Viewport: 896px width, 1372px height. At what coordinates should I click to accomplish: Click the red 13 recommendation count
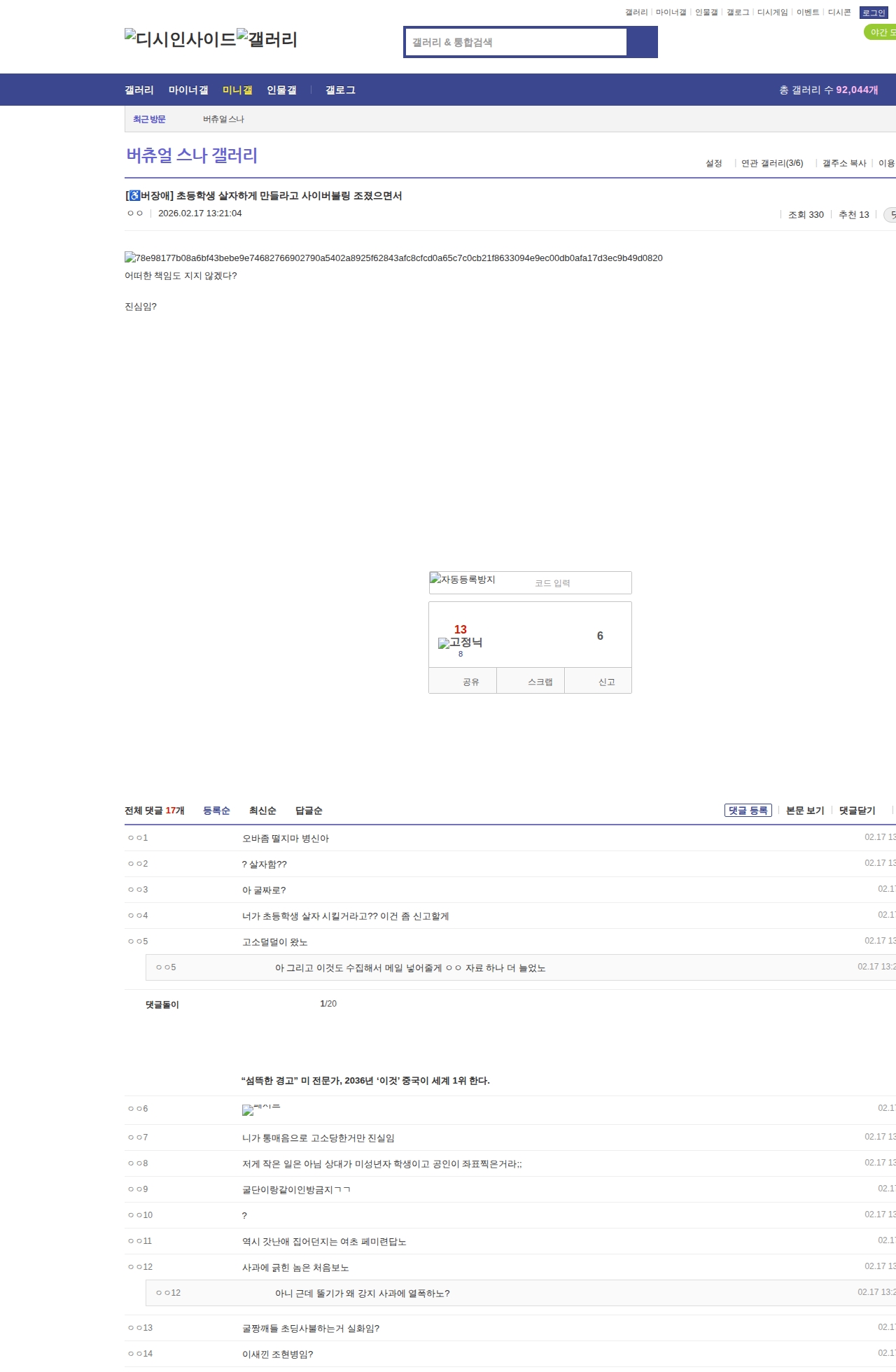click(x=461, y=629)
